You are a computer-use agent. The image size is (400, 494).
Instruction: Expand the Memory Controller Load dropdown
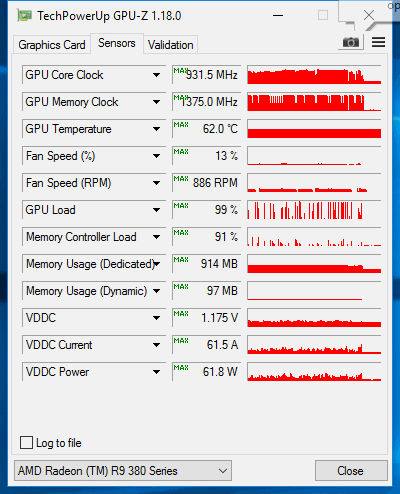(x=156, y=237)
